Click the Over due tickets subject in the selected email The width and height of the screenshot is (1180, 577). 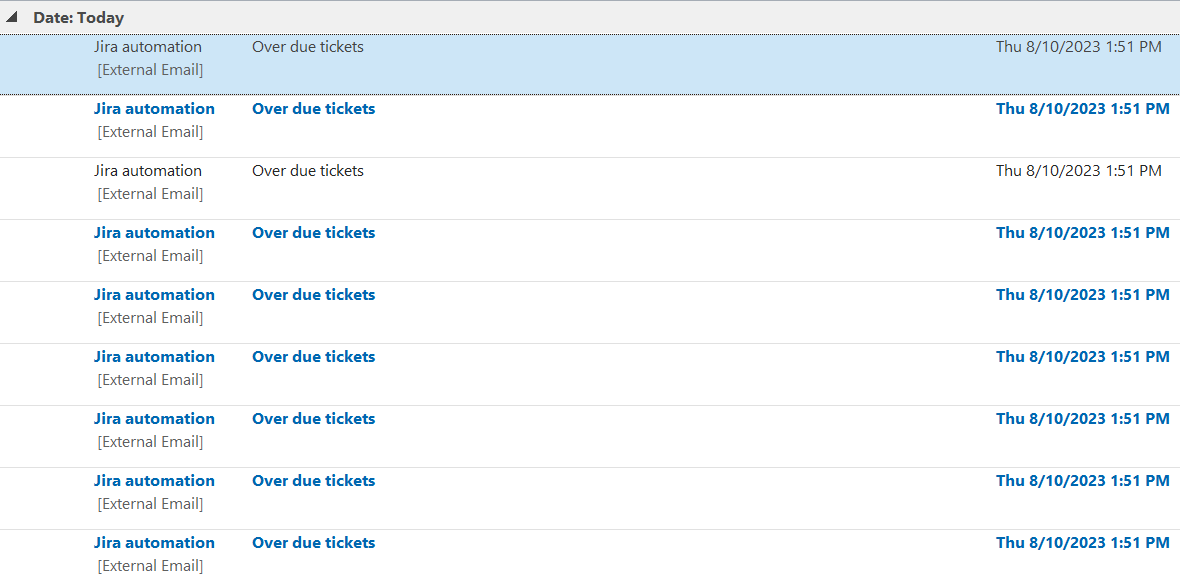point(308,46)
